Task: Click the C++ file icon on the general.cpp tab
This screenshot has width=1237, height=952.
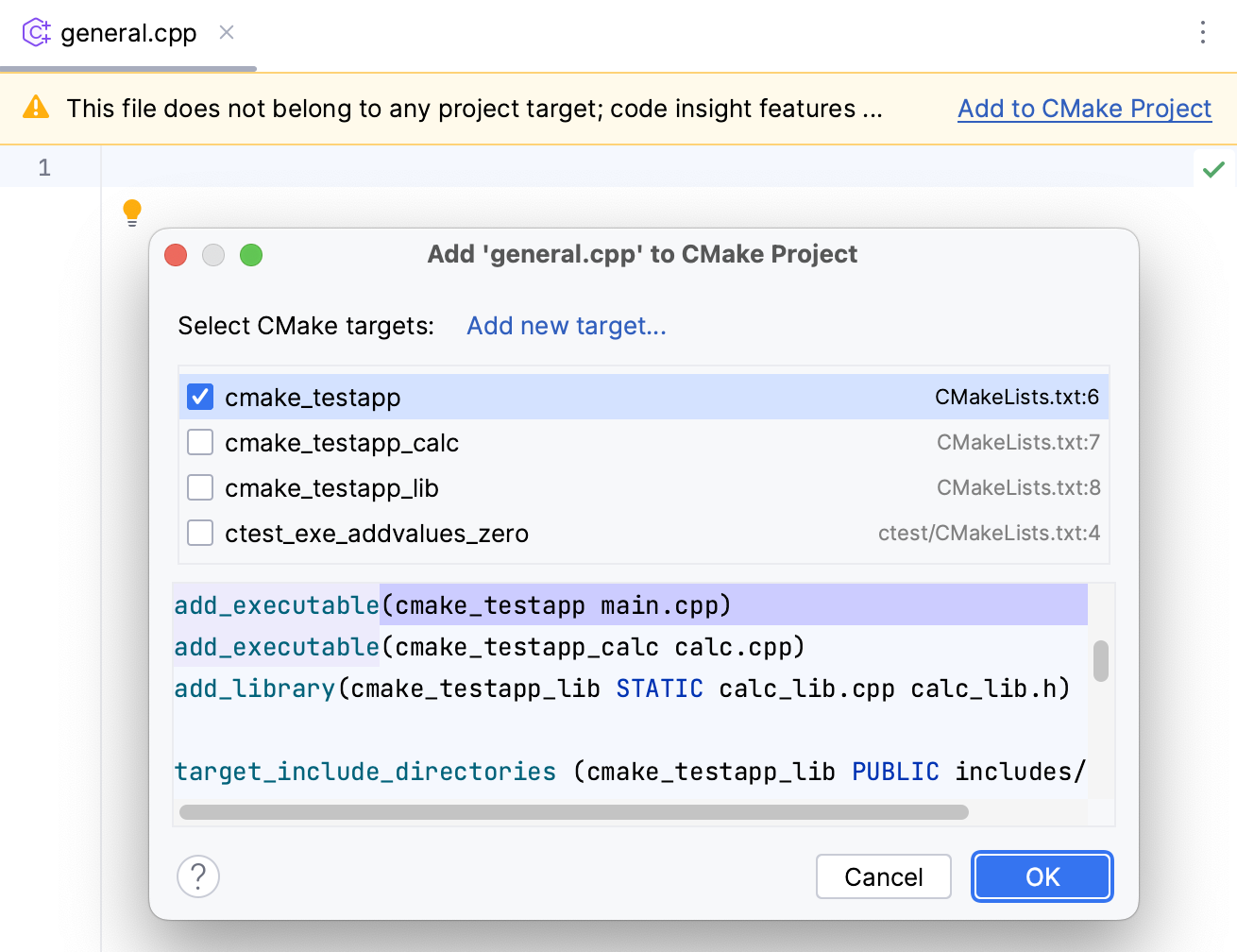Action: click(x=36, y=31)
